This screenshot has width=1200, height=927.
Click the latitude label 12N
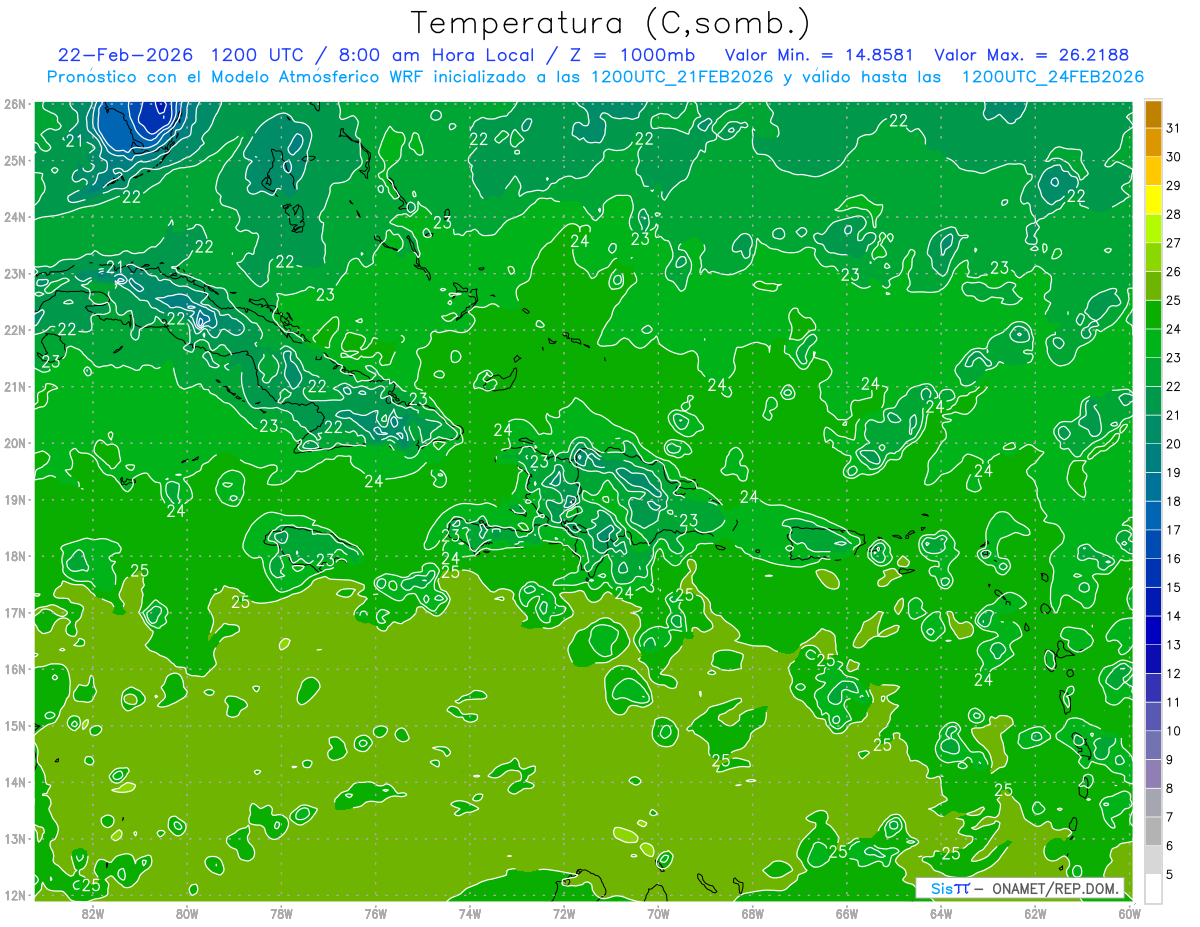click(x=14, y=895)
